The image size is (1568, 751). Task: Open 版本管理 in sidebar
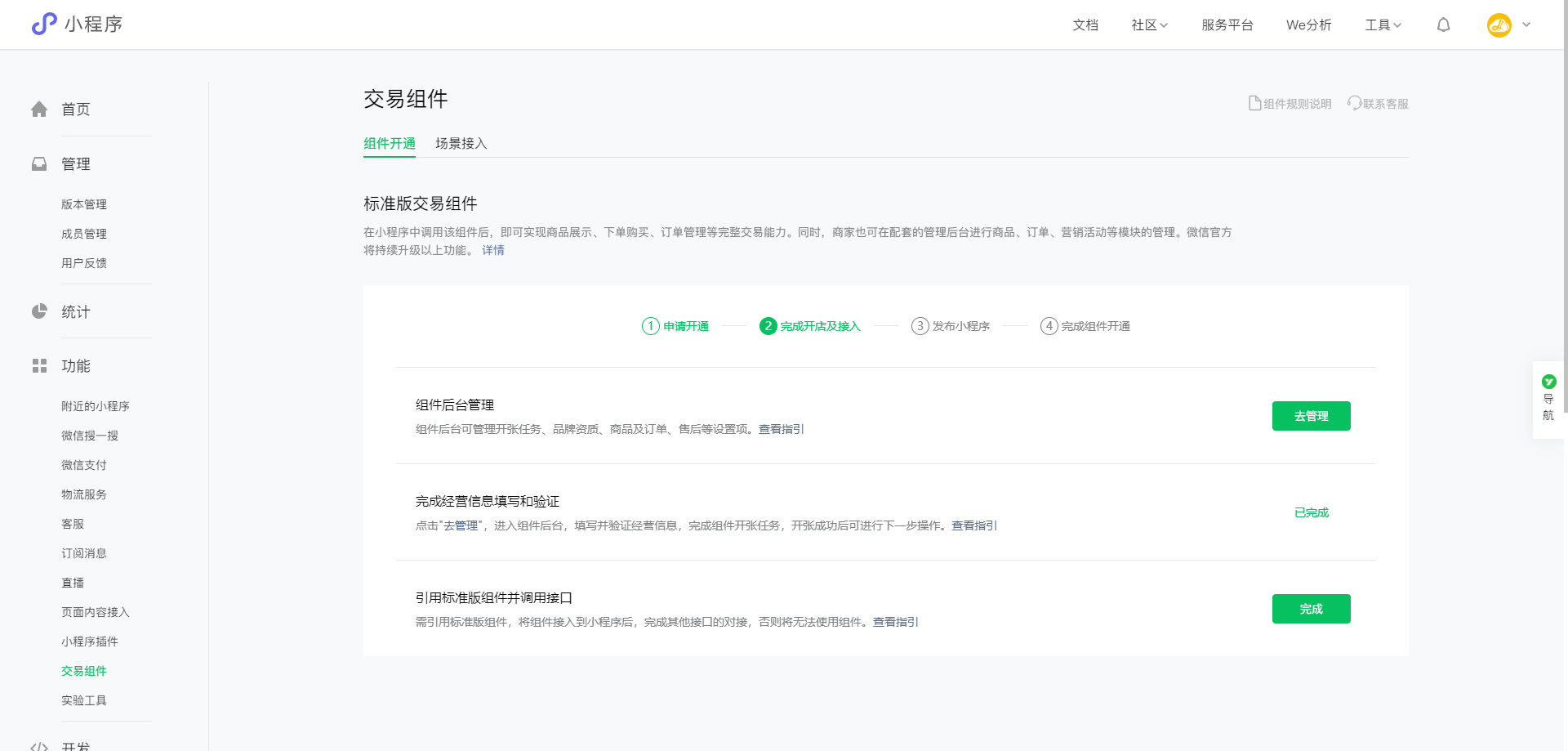point(84,204)
